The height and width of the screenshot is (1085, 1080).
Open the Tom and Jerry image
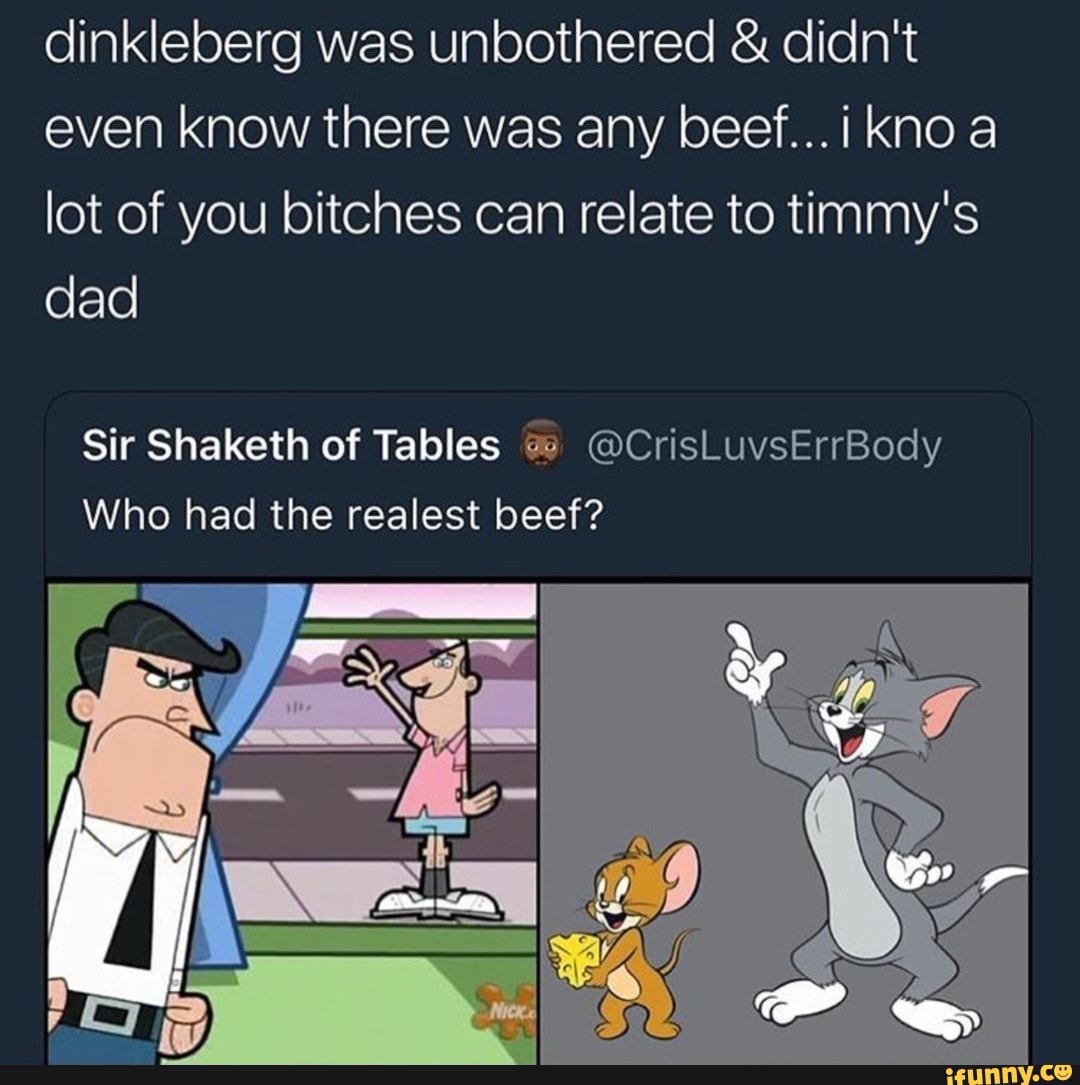click(x=785, y=822)
